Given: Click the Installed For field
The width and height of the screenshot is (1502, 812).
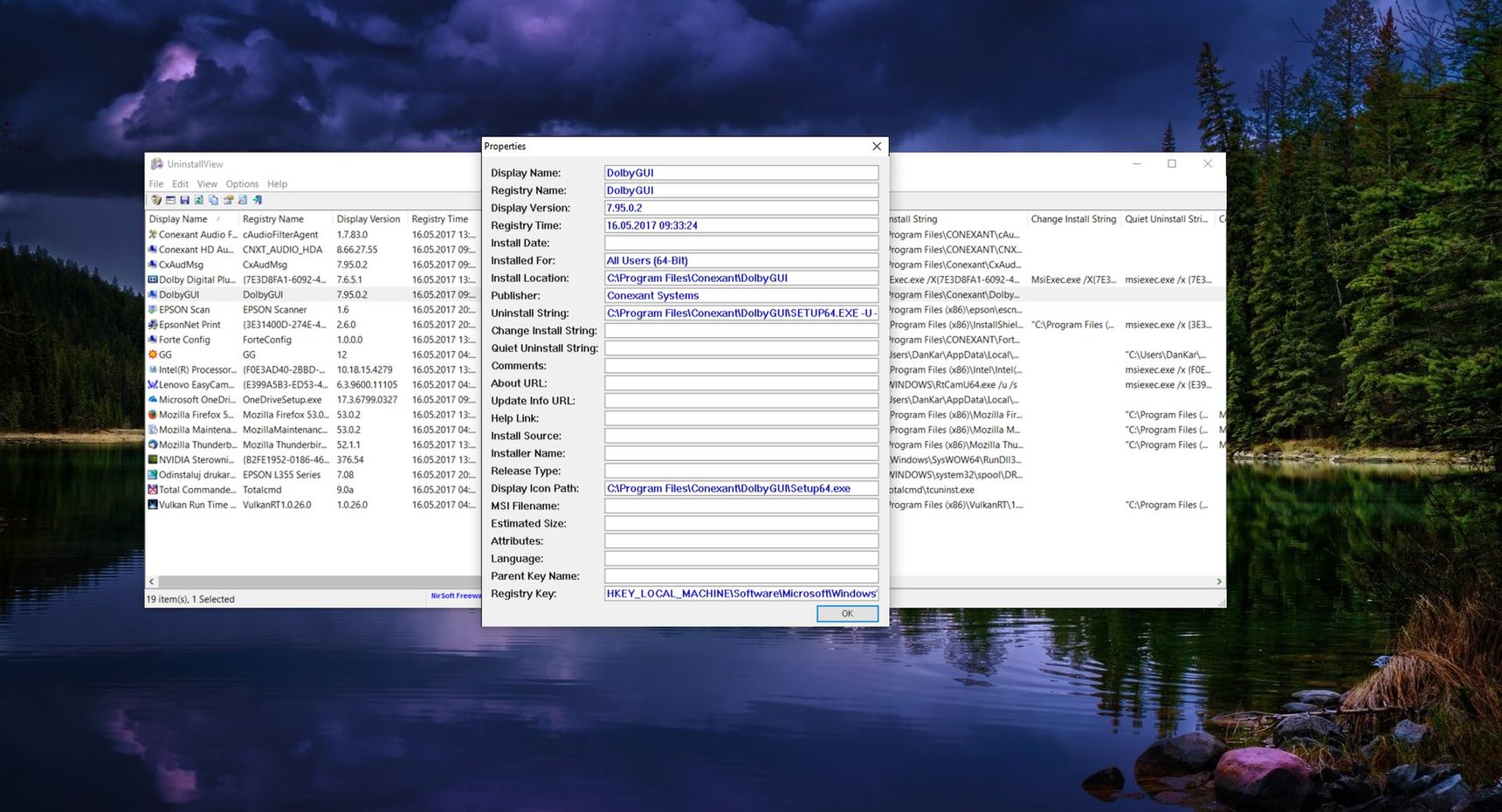Looking at the screenshot, I should tap(741, 260).
